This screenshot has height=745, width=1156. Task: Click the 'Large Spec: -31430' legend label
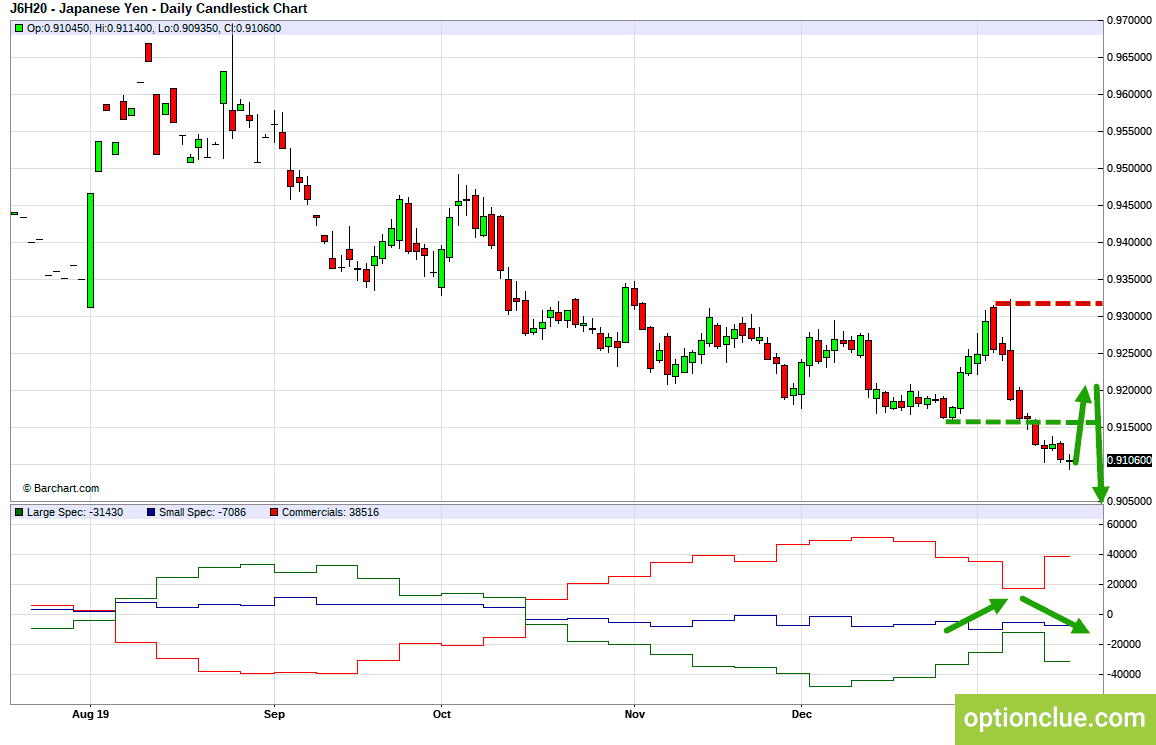pyautogui.click(x=74, y=512)
